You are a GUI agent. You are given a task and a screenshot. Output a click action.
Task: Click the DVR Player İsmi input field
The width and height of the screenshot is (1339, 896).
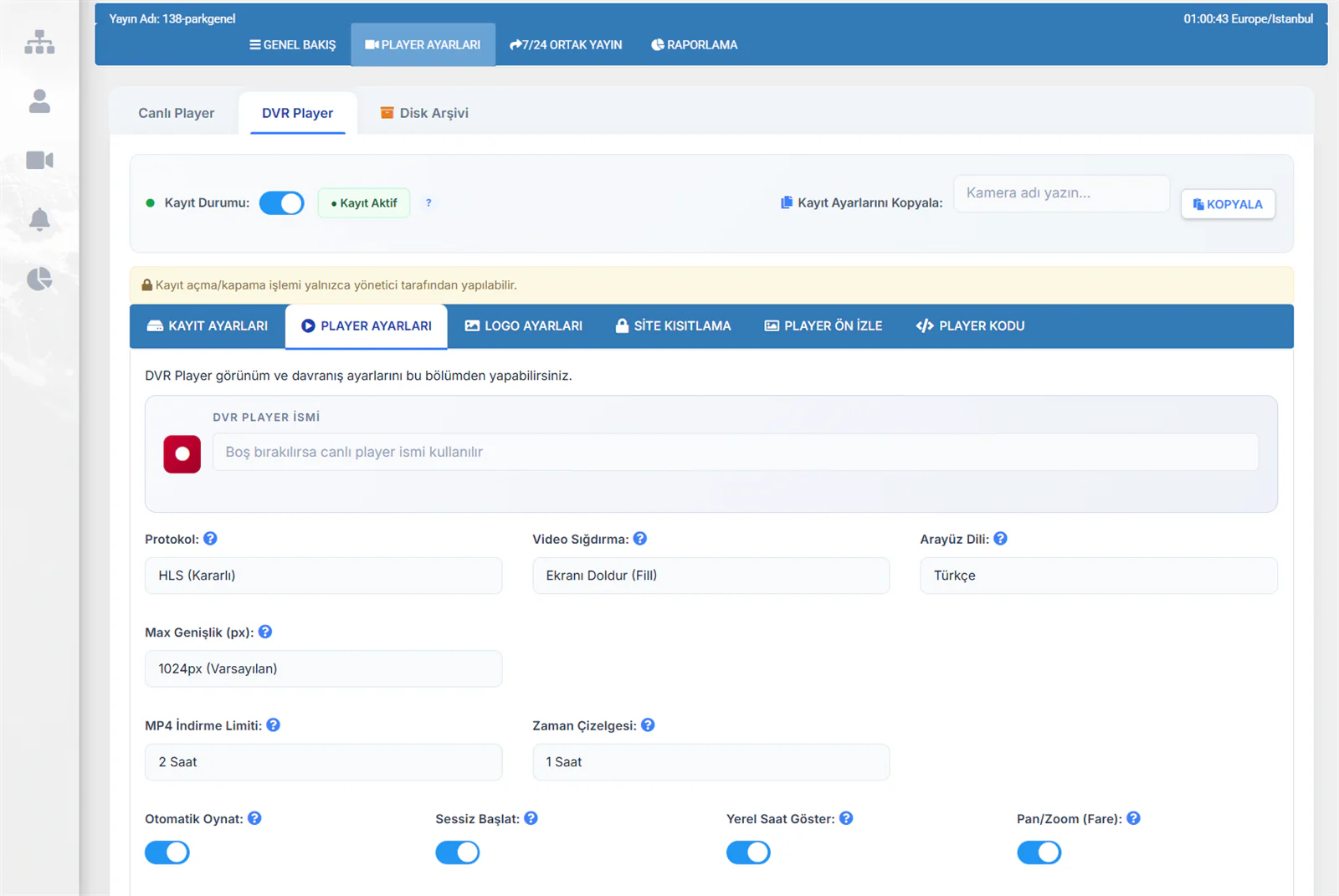(x=736, y=452)
